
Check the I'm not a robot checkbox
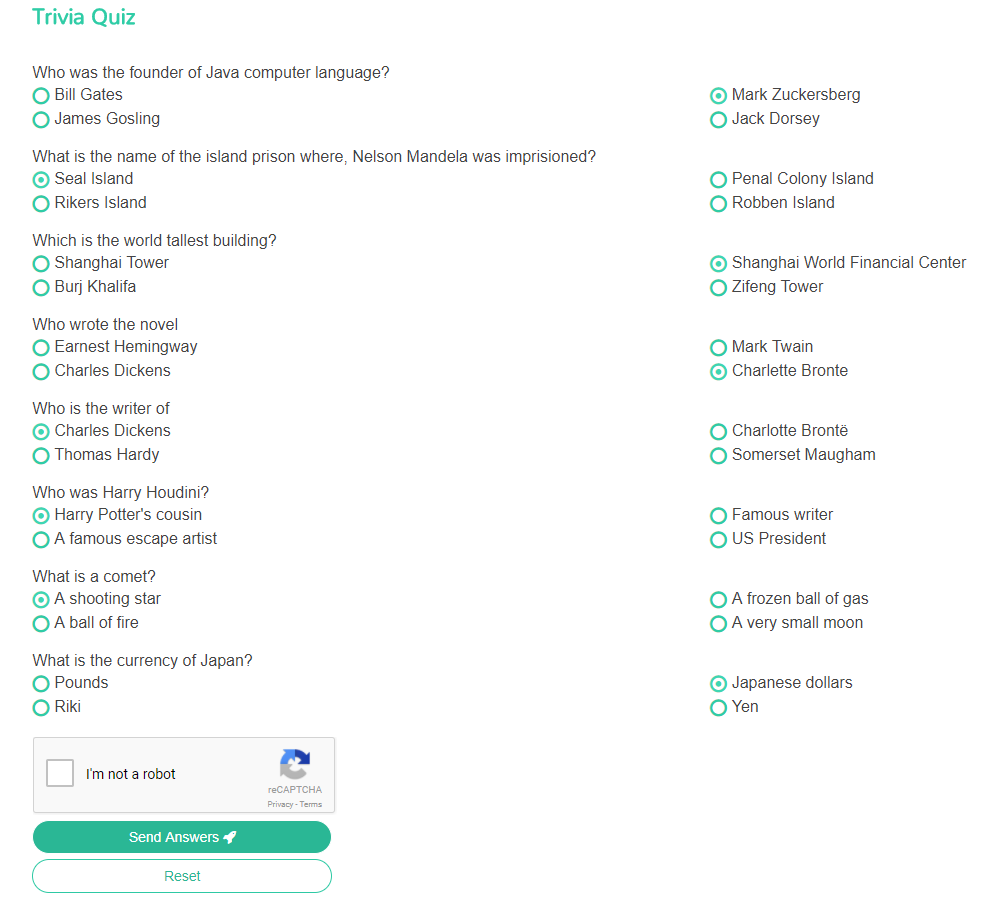point(60,773)
